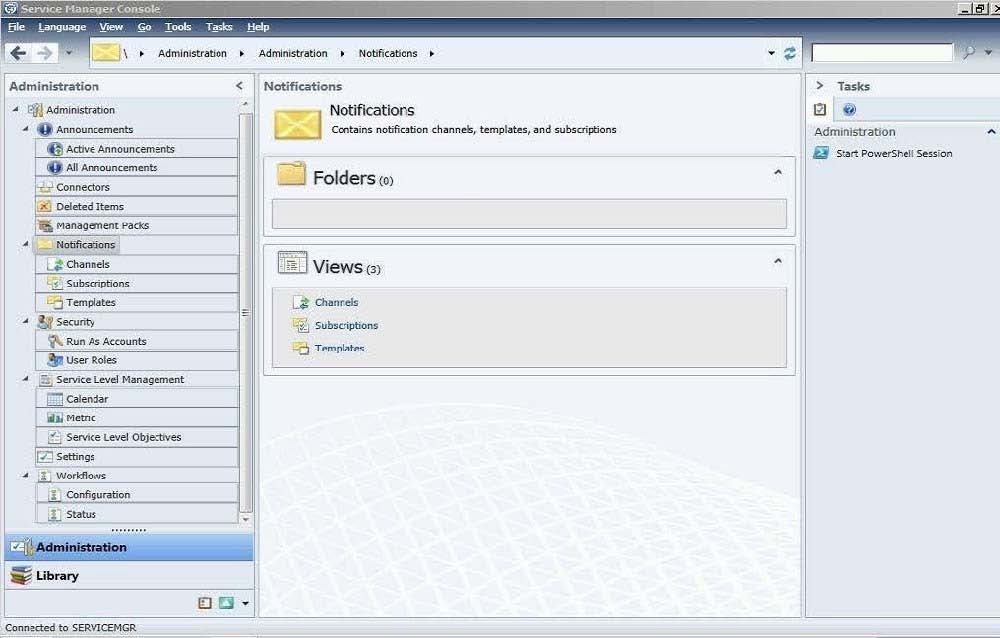The image size is (1000, 638).
Task: Click the Subscriptions icon in navigation tree
Action: pyautogui.click(x=55, y=283)
